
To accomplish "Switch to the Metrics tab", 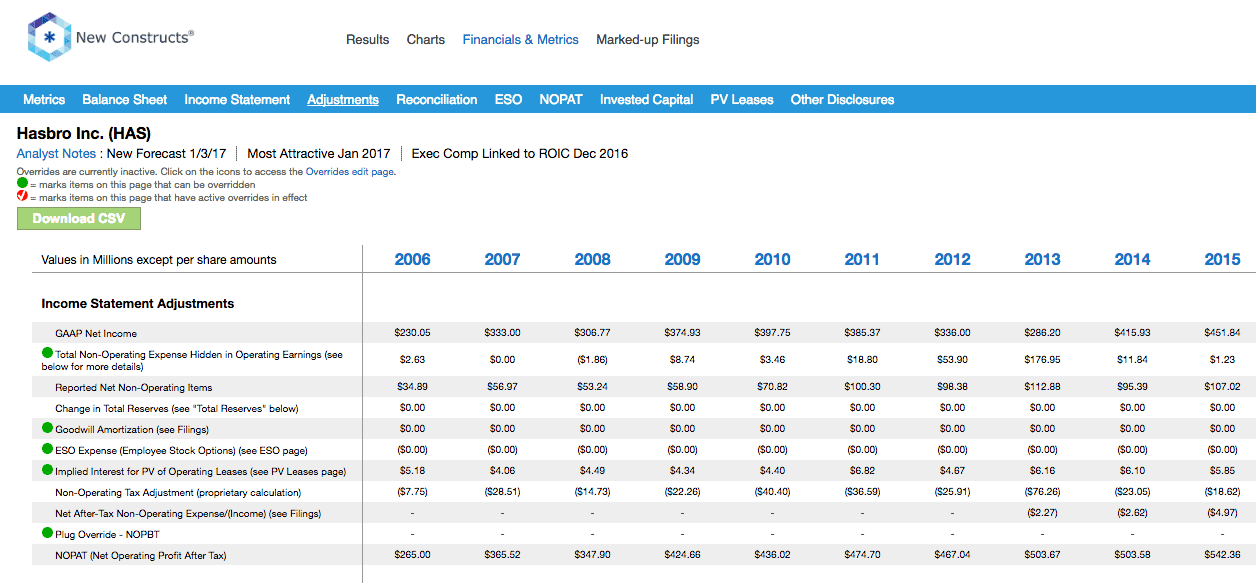I will coord(44,99).
